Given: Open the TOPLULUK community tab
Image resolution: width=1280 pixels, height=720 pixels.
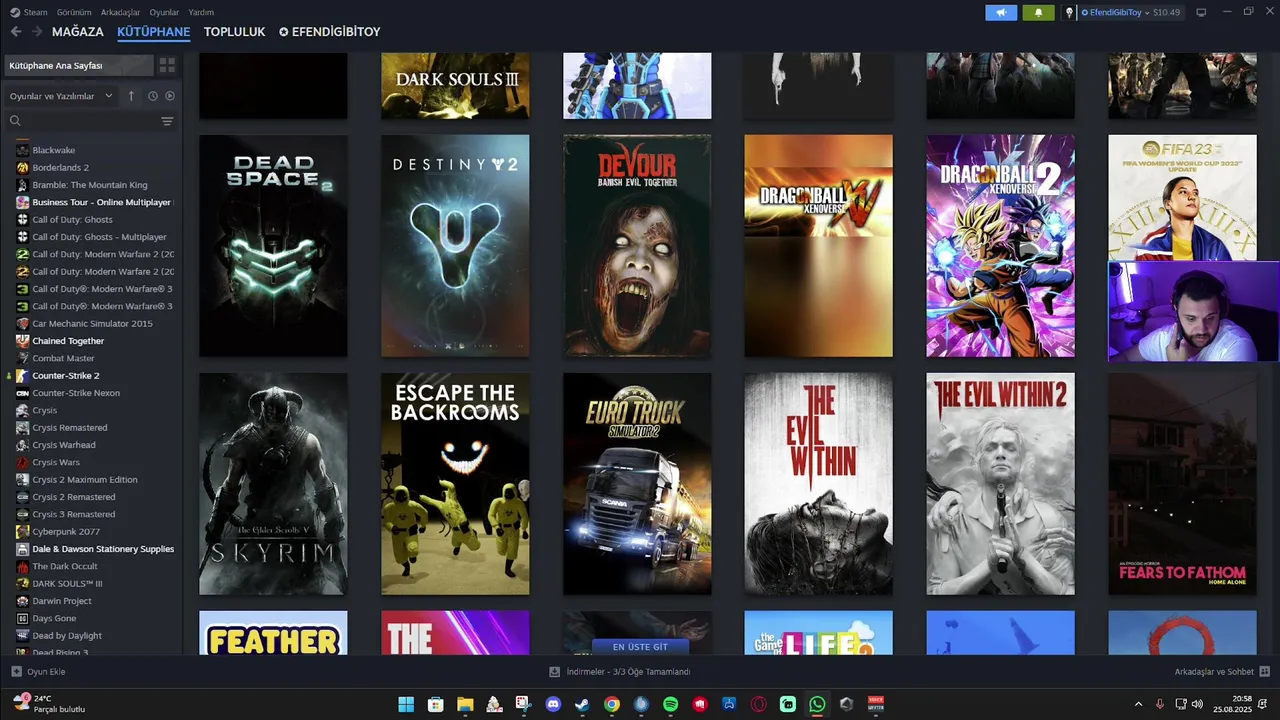Looking at the screenshot, I should tap(234, 32).
